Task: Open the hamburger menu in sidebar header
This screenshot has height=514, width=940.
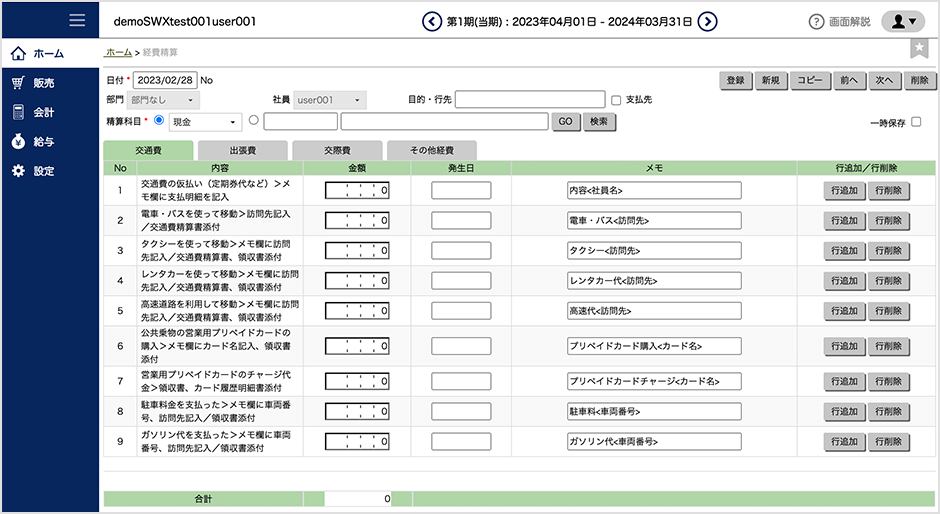Action: pos(77,20)
